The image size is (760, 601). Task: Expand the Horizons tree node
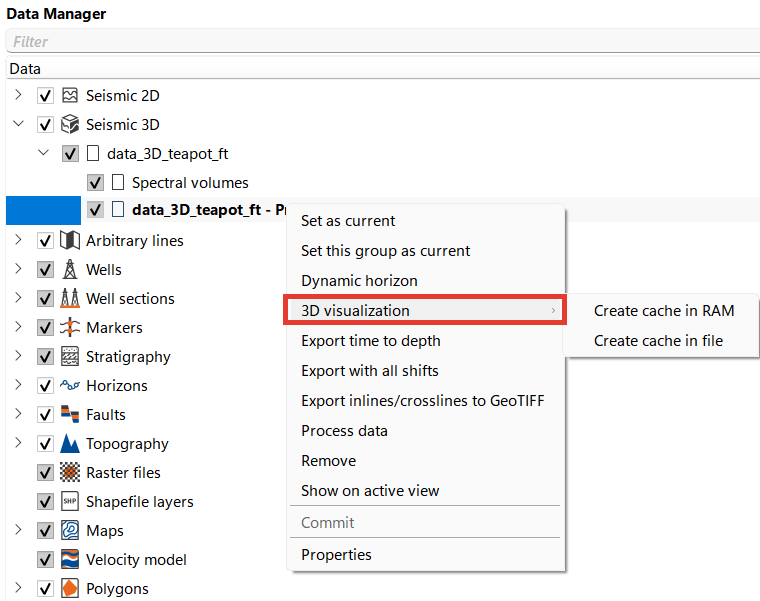(x=18, y=386)
